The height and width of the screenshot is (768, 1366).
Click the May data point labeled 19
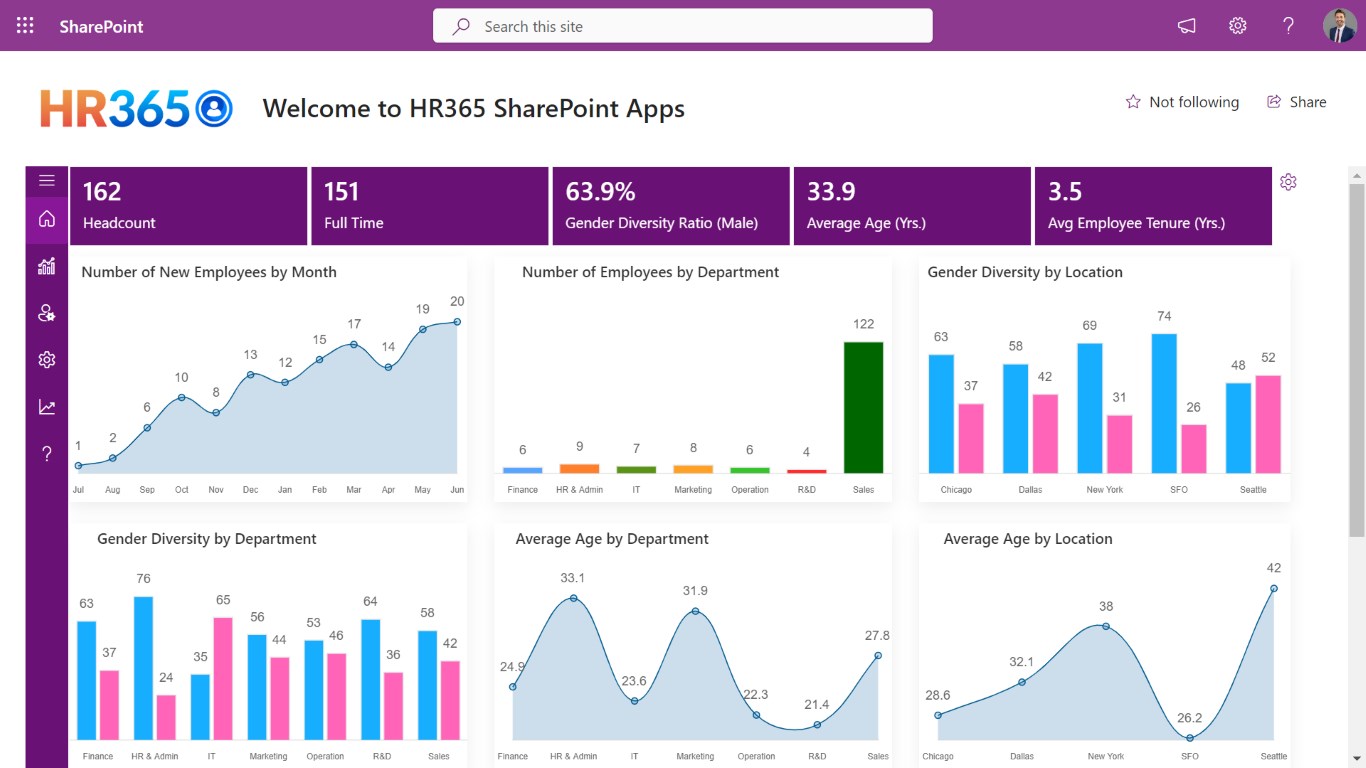[423, 329]
